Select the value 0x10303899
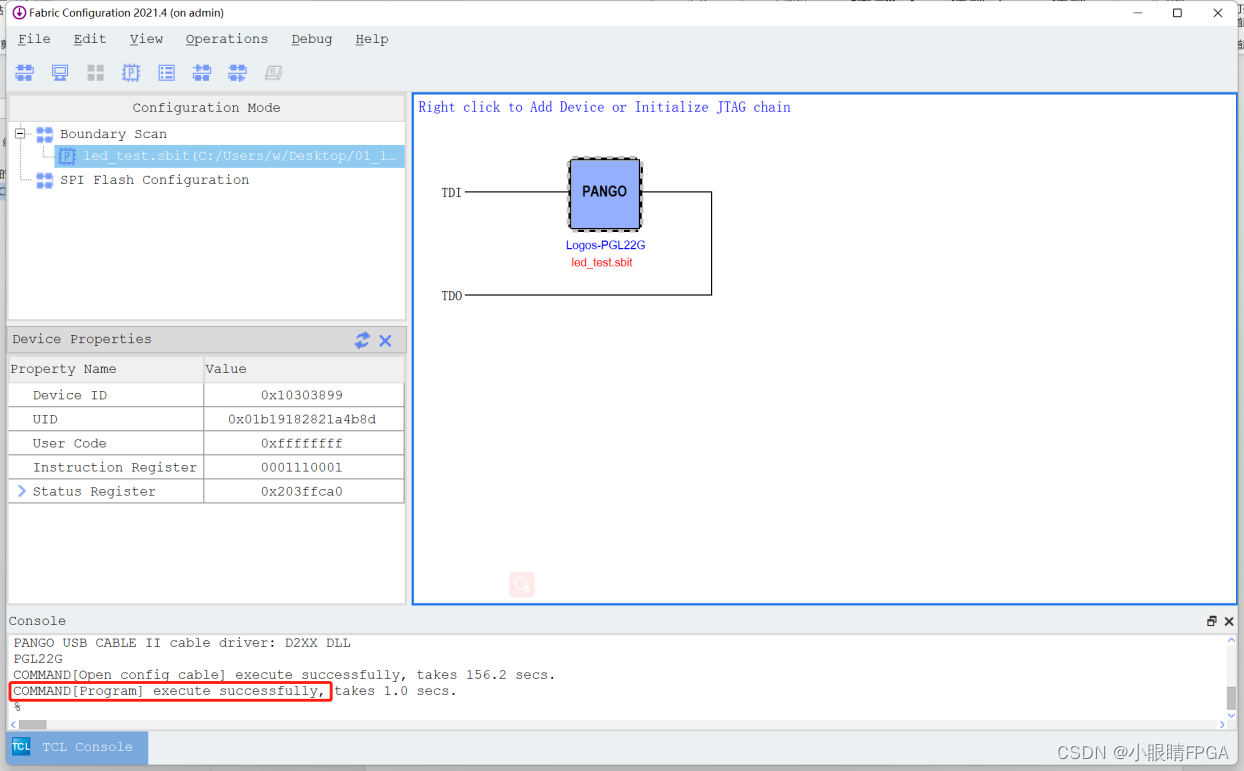 [302, 395]
